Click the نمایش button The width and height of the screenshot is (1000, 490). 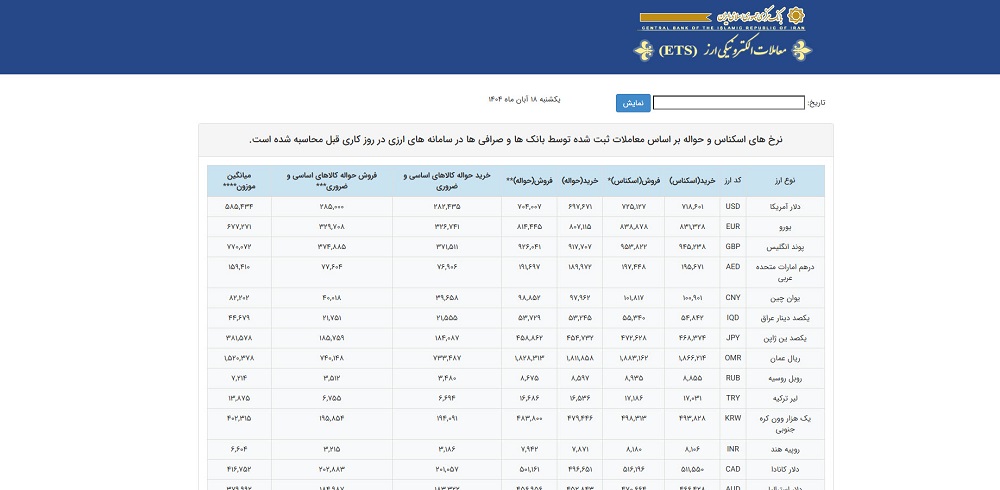tap(633, 103)
